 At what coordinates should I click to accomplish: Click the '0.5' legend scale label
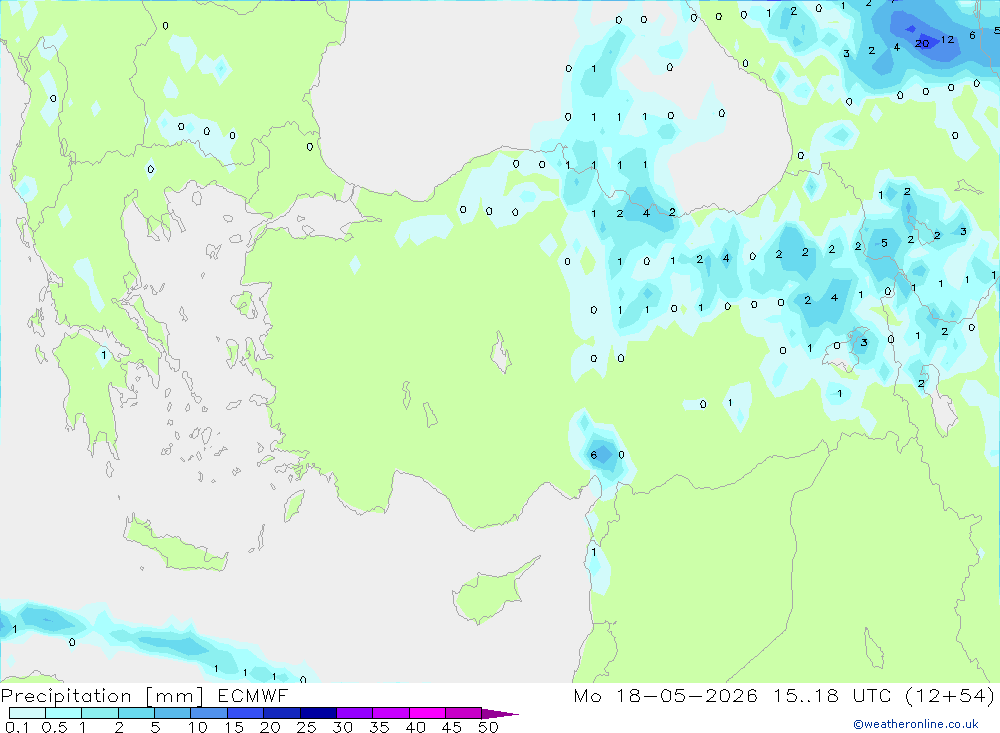(54, 727)
